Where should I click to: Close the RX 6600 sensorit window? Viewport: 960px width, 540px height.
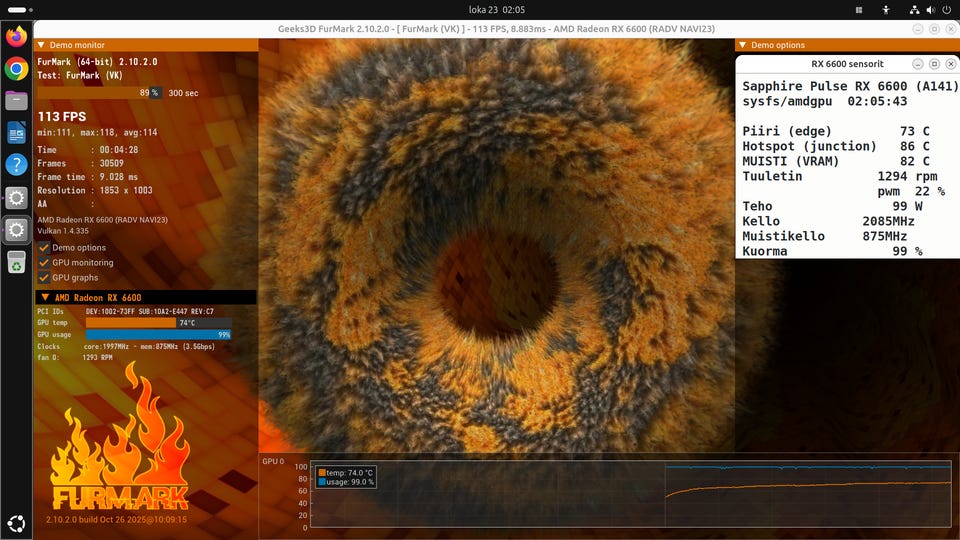(x=951, y=64)
